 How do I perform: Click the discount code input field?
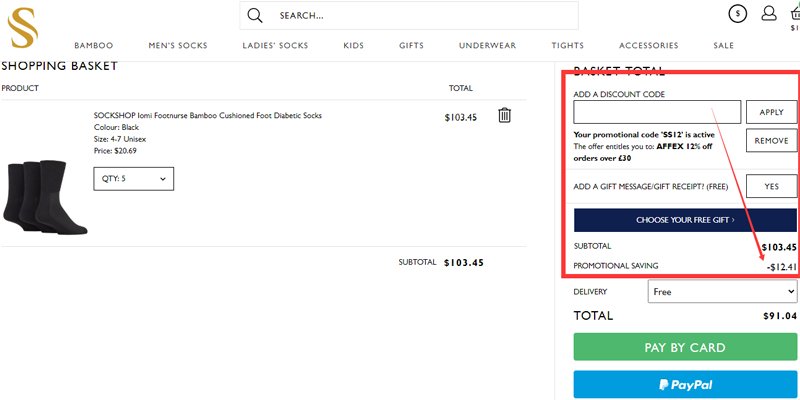657,112
